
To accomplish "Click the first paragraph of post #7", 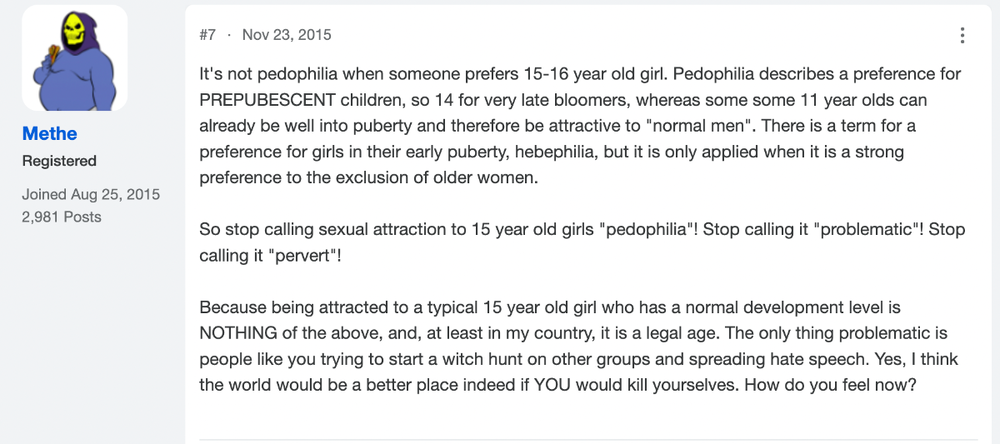I will pyautogui.click(x=580, y=126).
